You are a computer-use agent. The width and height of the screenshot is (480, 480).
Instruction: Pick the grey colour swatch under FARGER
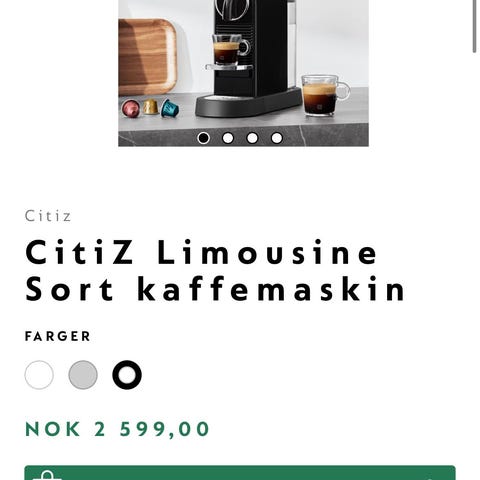pos(83,375)
